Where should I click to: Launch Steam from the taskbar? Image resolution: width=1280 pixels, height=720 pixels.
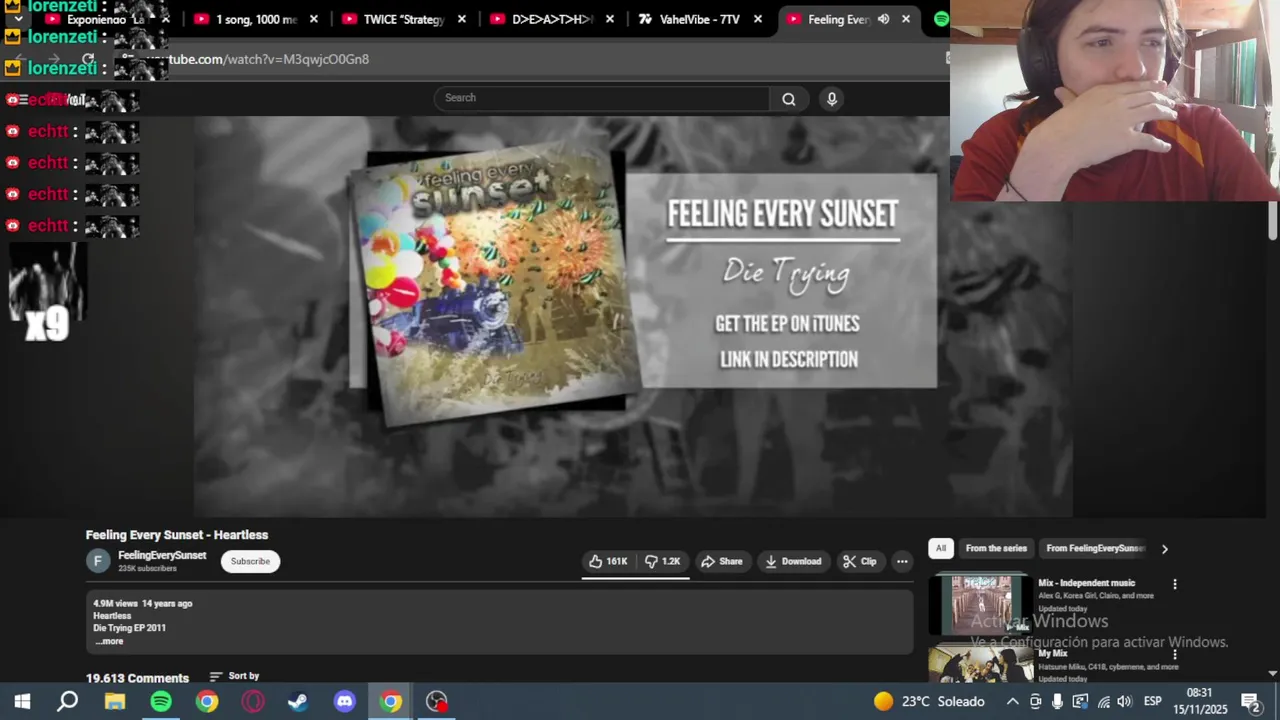(x=298, y=702)
